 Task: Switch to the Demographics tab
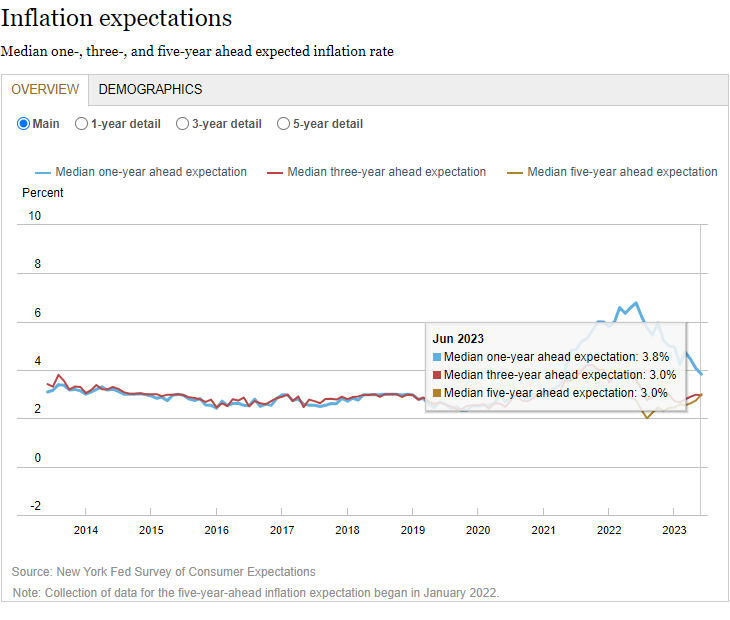click(150, 89)
